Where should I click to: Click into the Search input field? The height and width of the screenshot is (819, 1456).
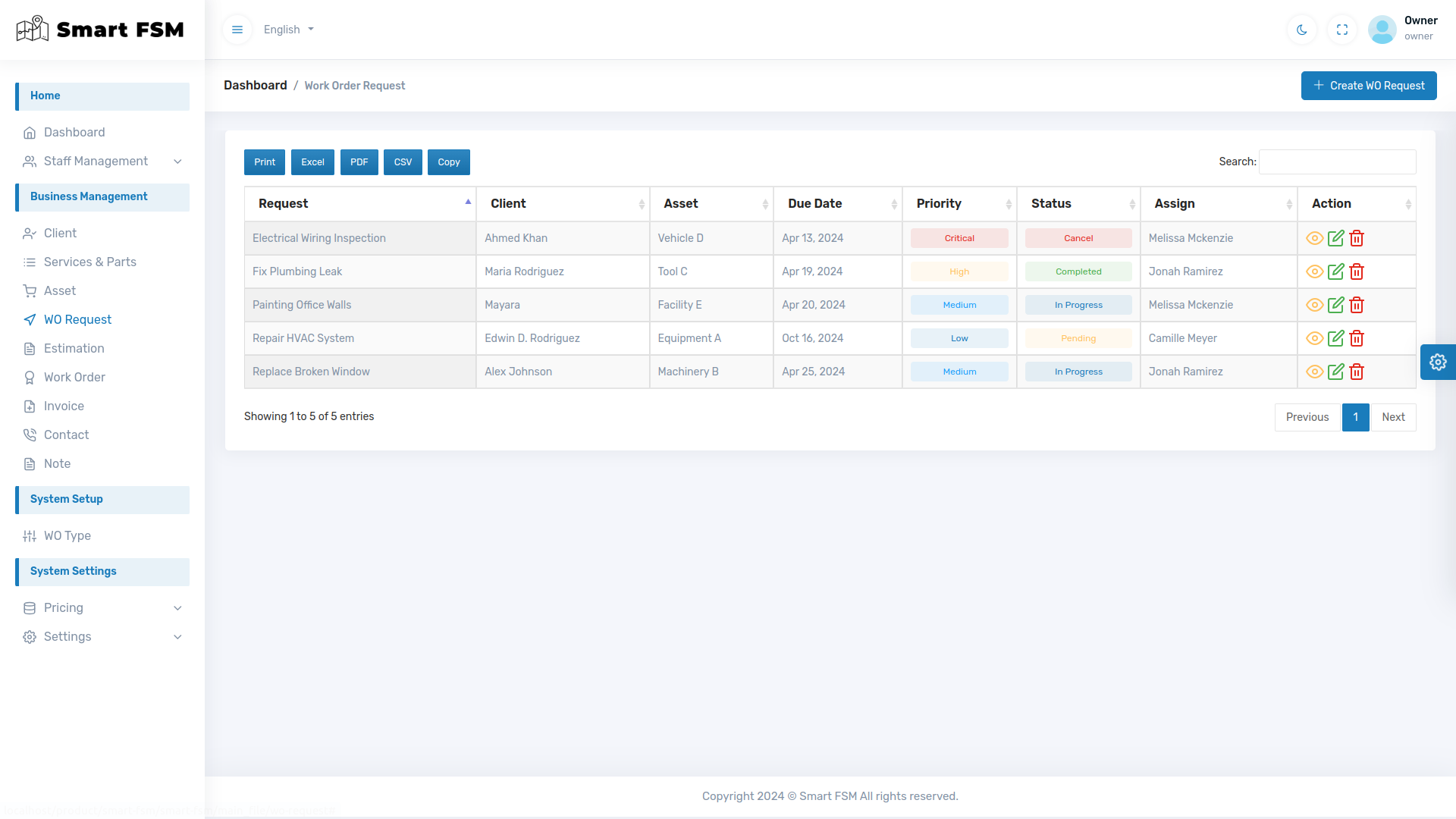pos(1337,162)
